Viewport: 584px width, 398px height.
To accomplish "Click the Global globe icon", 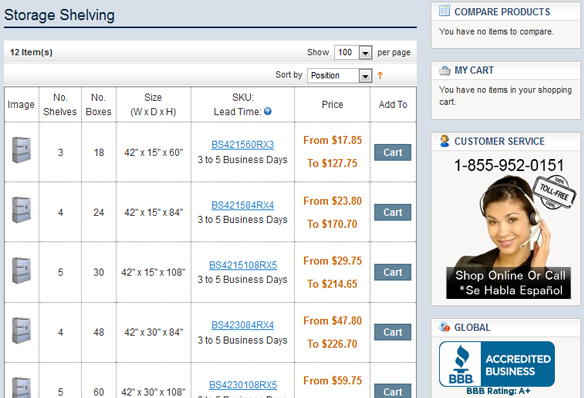I will 444,327.
